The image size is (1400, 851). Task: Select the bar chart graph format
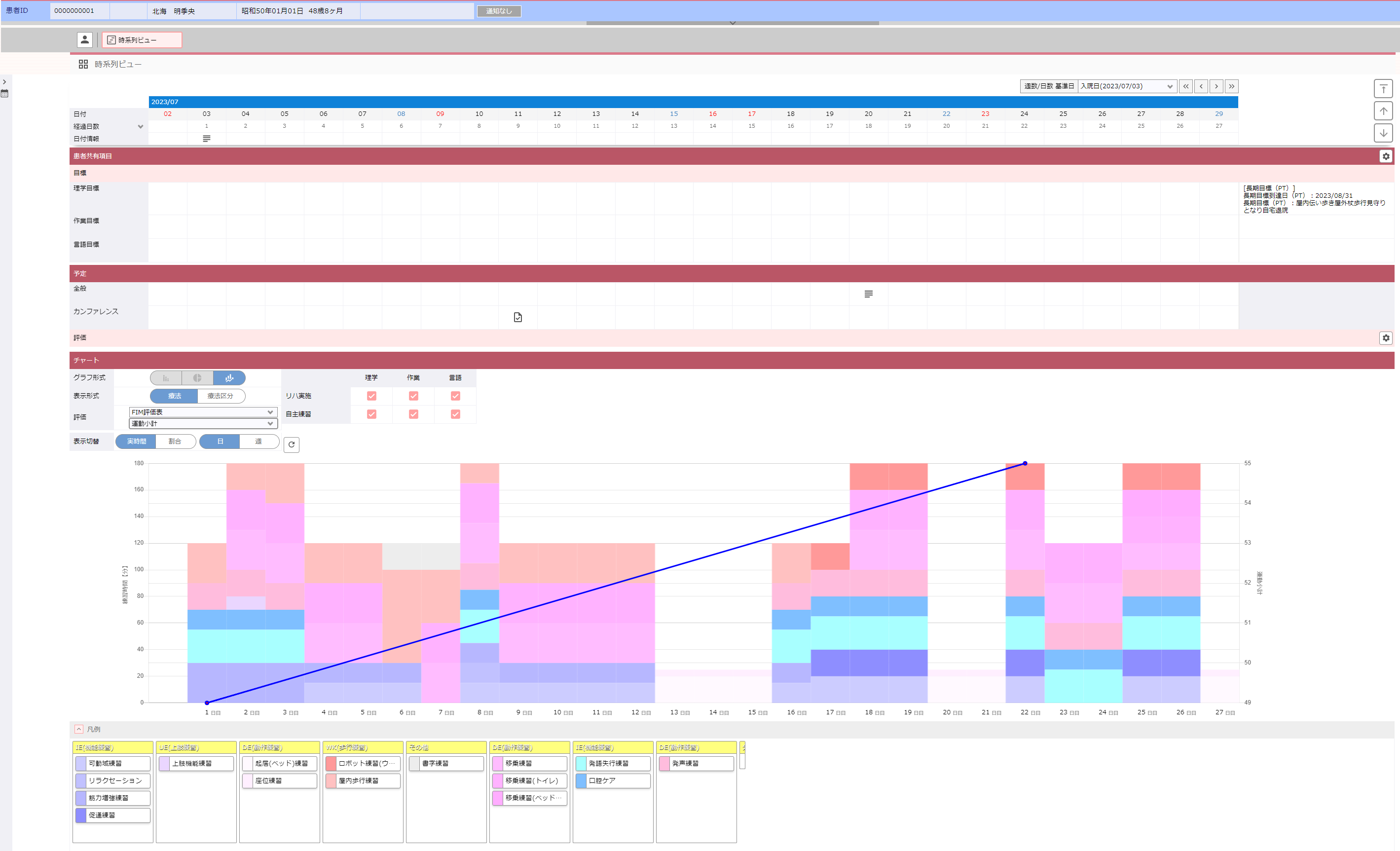click(x=166, y=378)
